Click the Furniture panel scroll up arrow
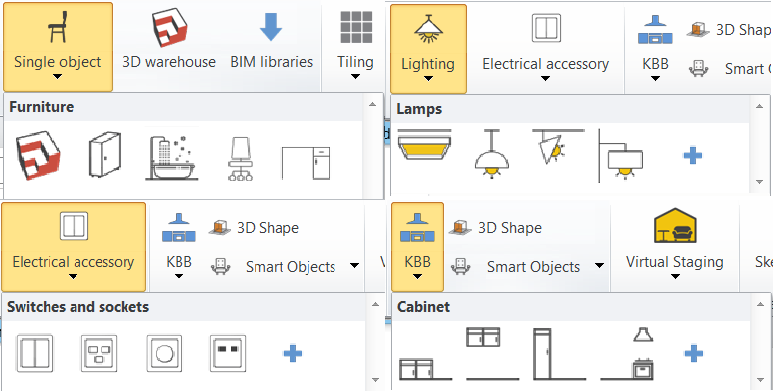 point(373,104)
